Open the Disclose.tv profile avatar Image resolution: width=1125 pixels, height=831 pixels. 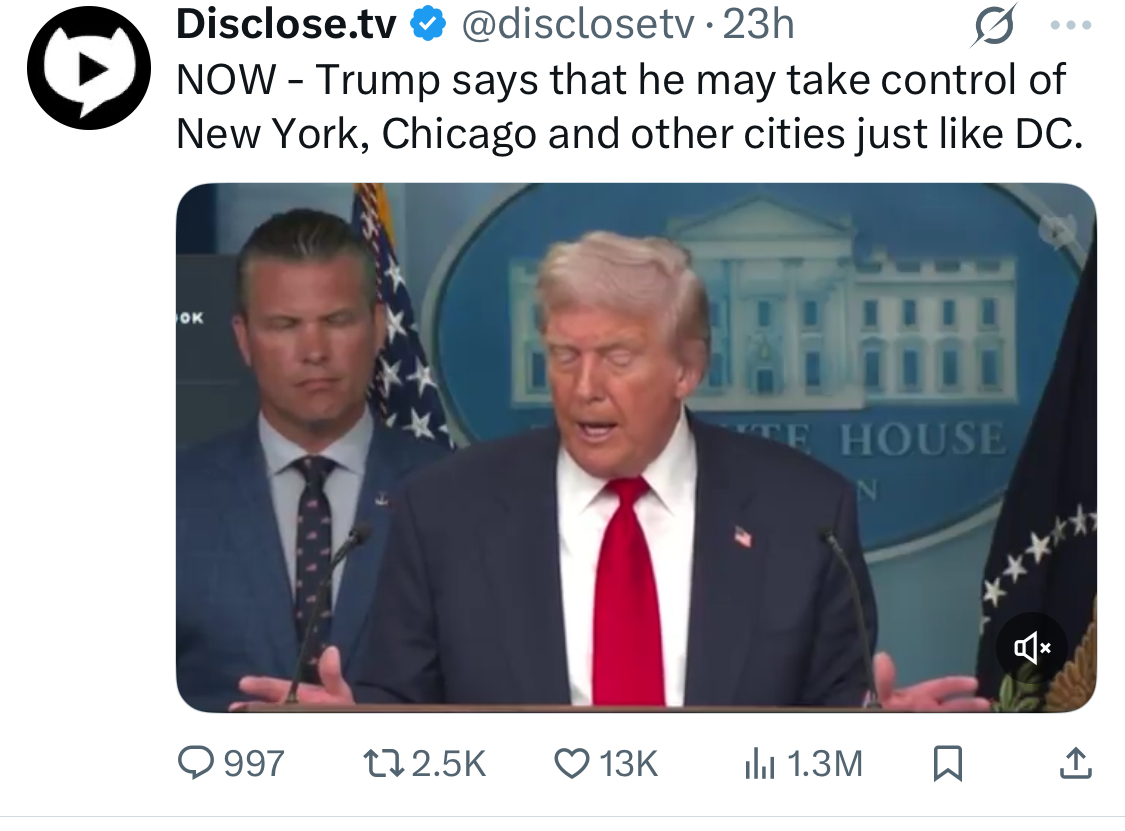89,68
